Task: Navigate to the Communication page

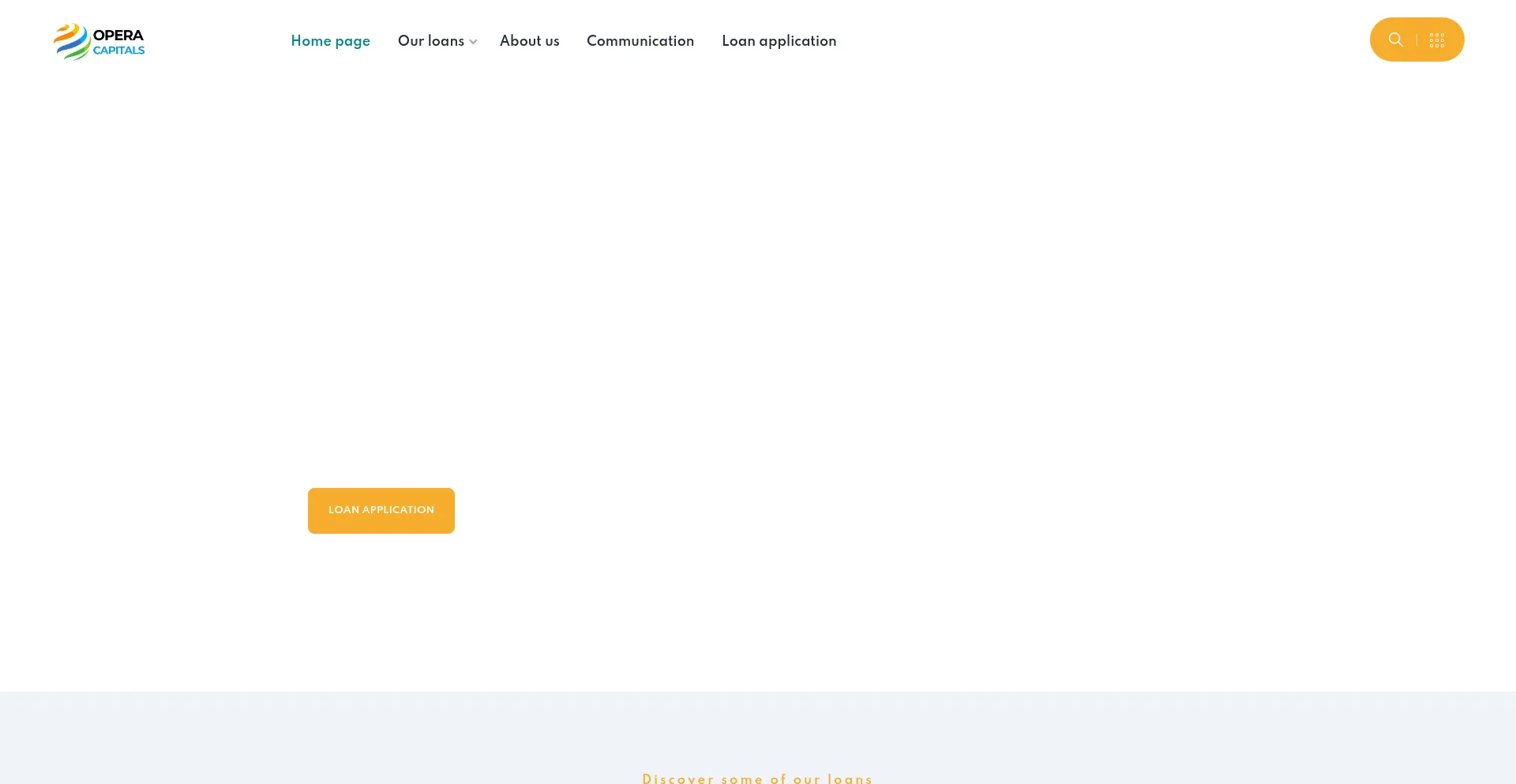Action: (640, 41)
